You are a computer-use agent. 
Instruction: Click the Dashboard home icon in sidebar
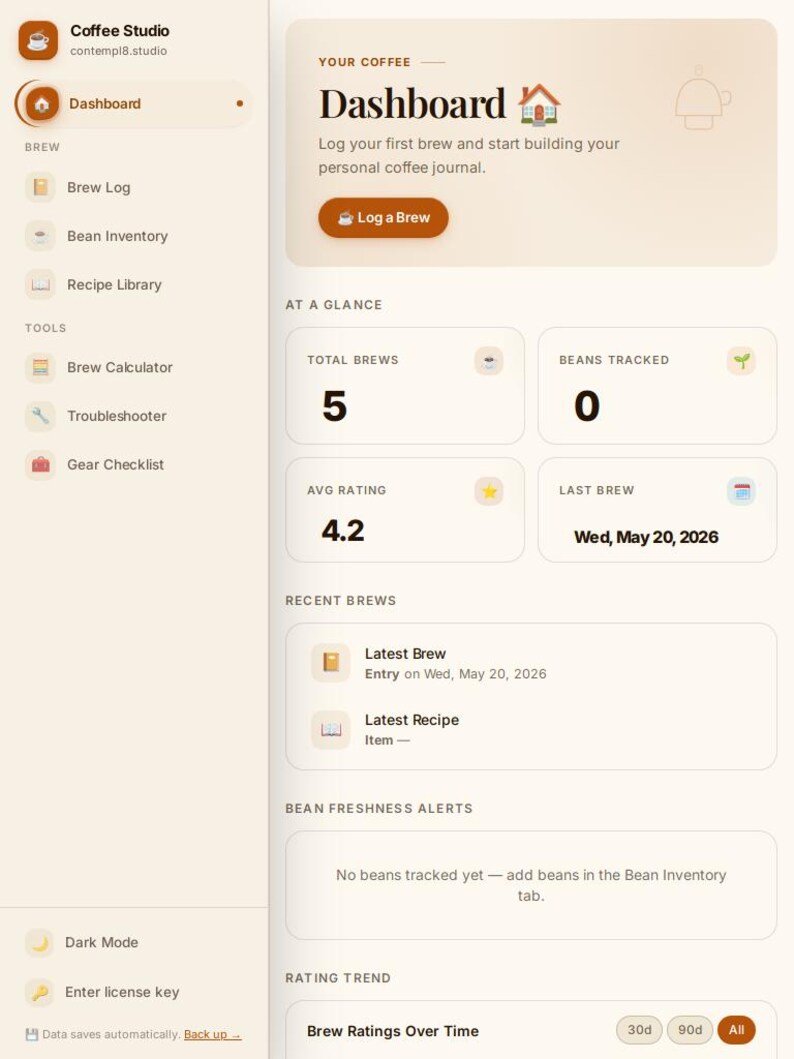pyautogui.click(x=42, y=104)
